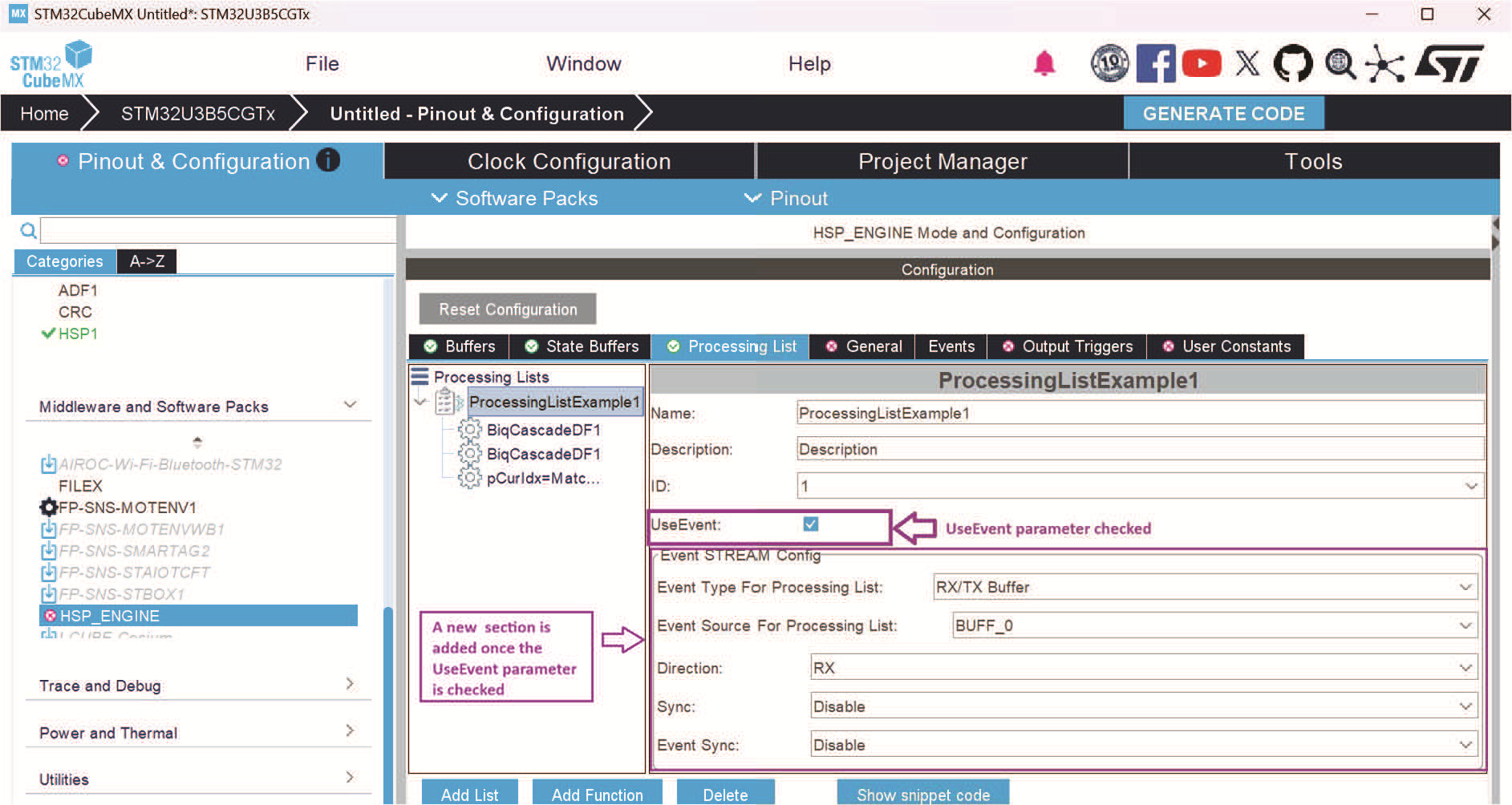Click the download icon beside FP-SNS-MOTENVWB1
The width and height of the screenshot is (1512, 805).
point(48,529)
